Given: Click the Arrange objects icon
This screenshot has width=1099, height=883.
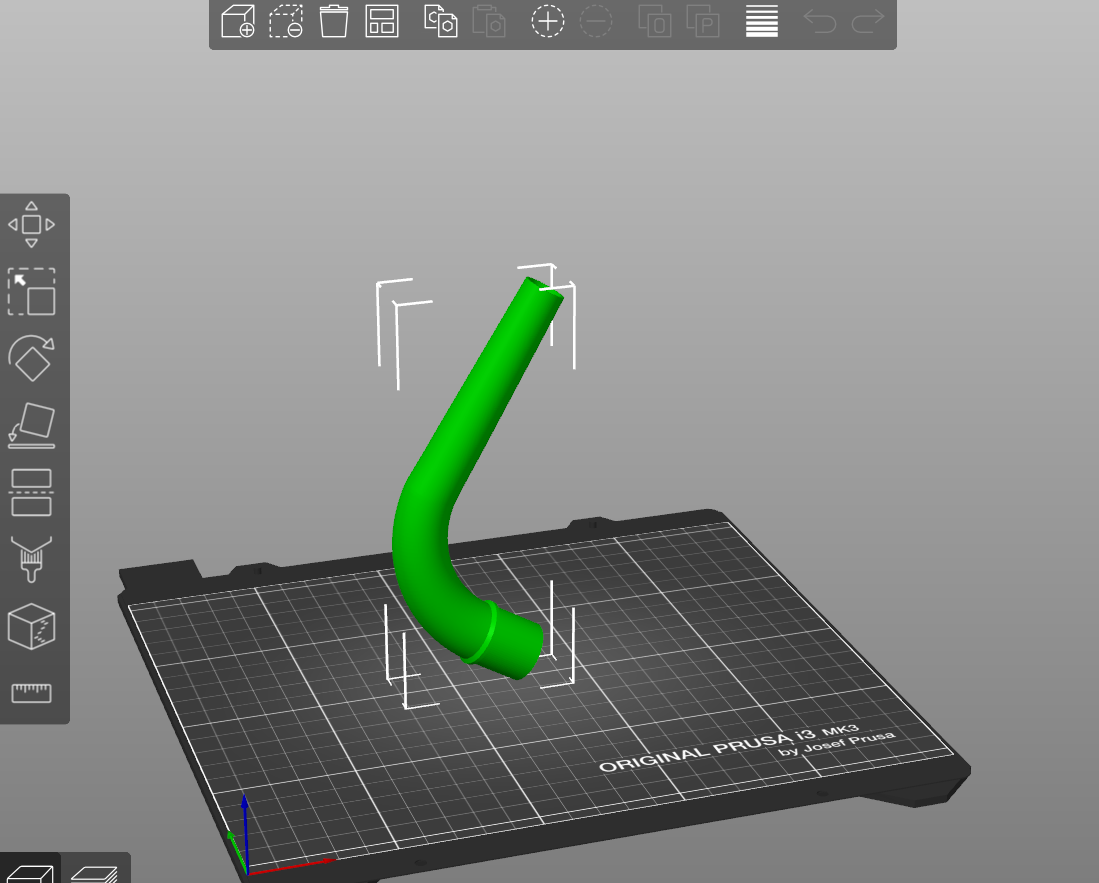Looking at the screenshot, I should pos(382,21).
